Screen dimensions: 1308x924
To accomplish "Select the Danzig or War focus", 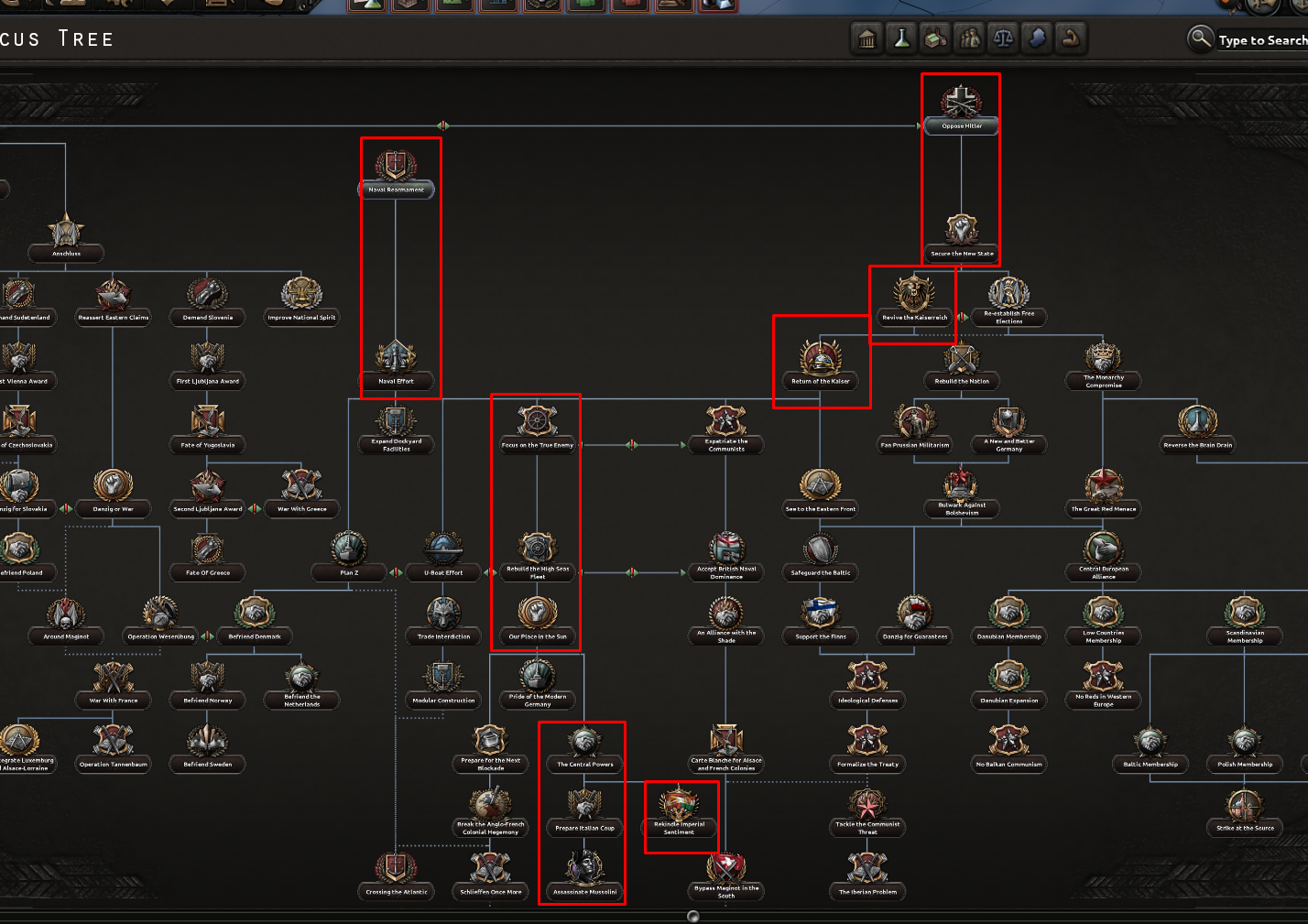I will pos(114,493).
